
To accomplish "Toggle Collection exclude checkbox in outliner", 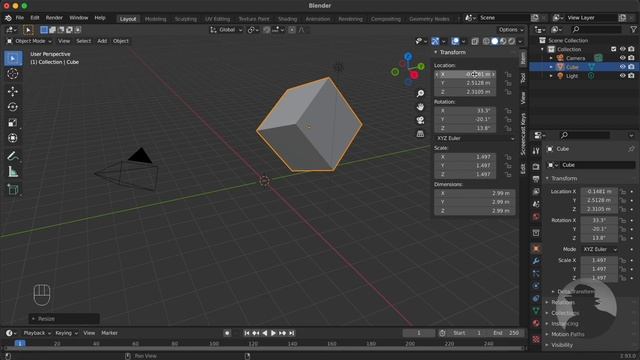I will coord(613,49).
